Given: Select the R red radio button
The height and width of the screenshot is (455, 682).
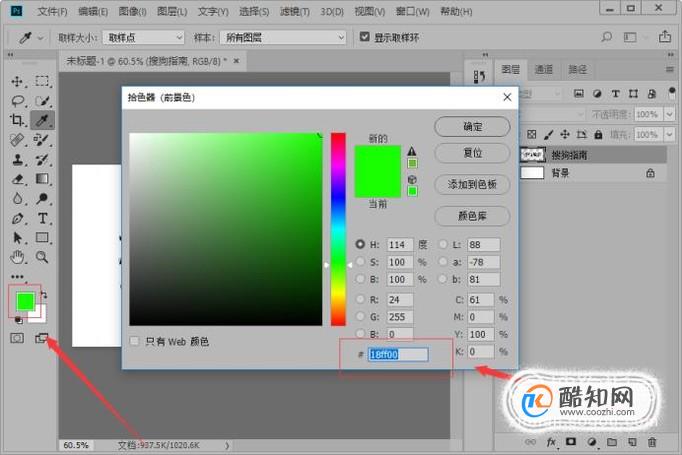Looking at the screenshot, I should tap(360, 299).
